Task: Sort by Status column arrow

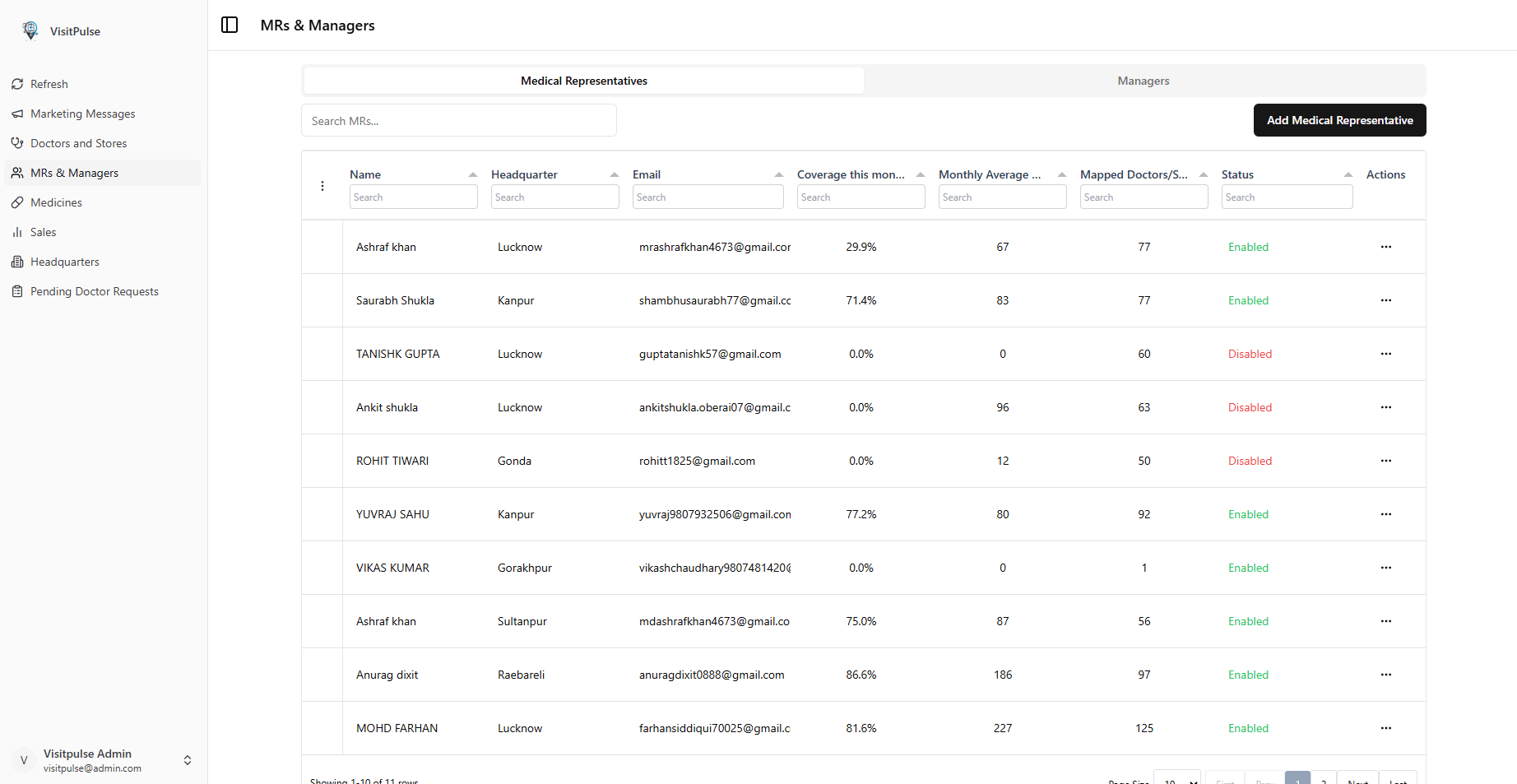Action: point(1348,174)
